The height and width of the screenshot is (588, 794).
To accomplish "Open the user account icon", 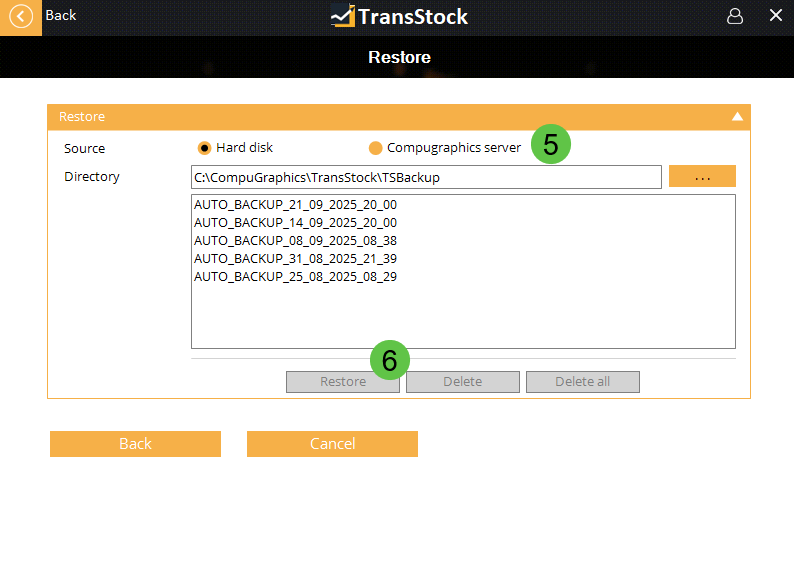I will (x=735, y=16).
